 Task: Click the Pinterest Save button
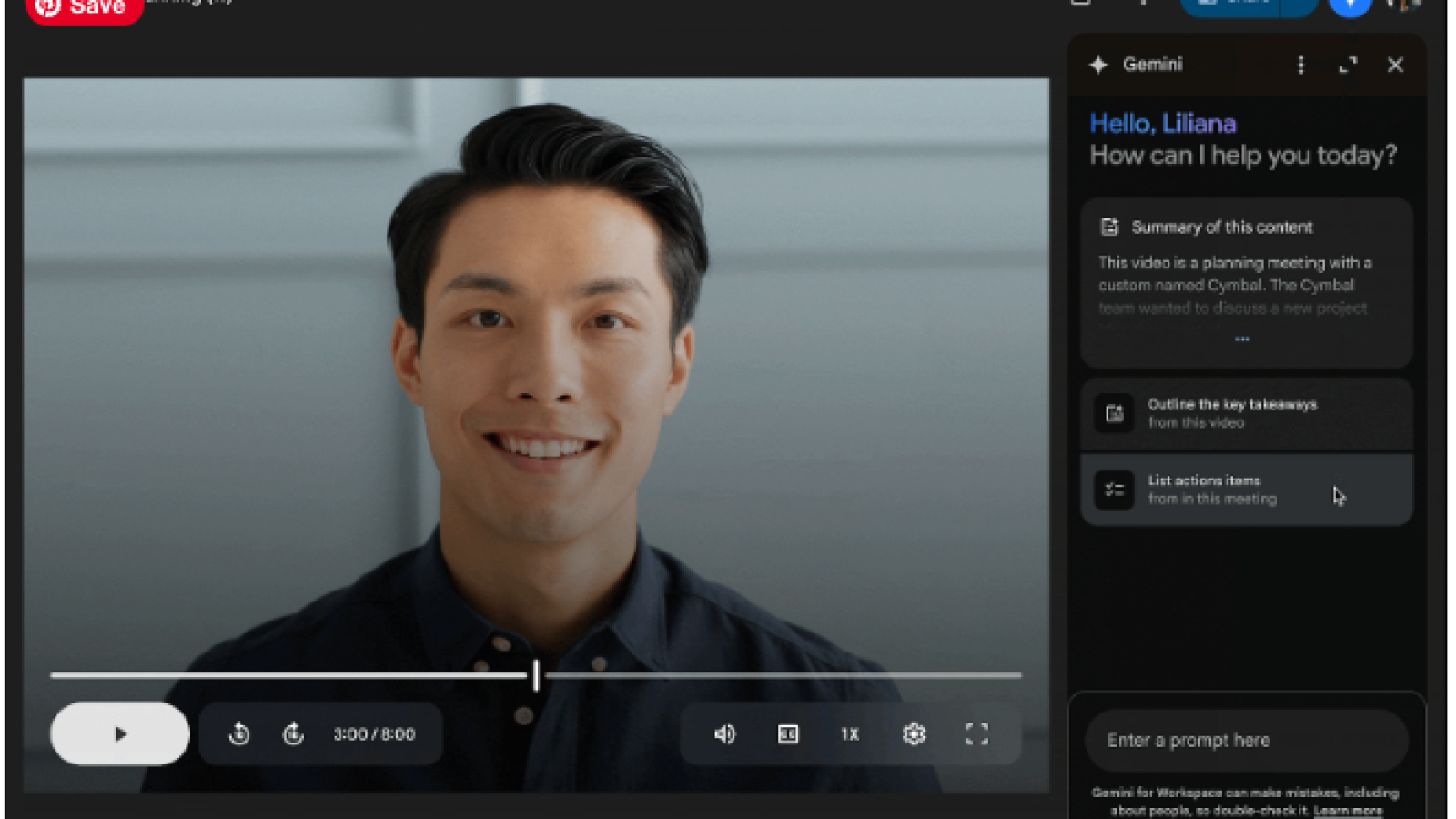(x=85, y=8)
